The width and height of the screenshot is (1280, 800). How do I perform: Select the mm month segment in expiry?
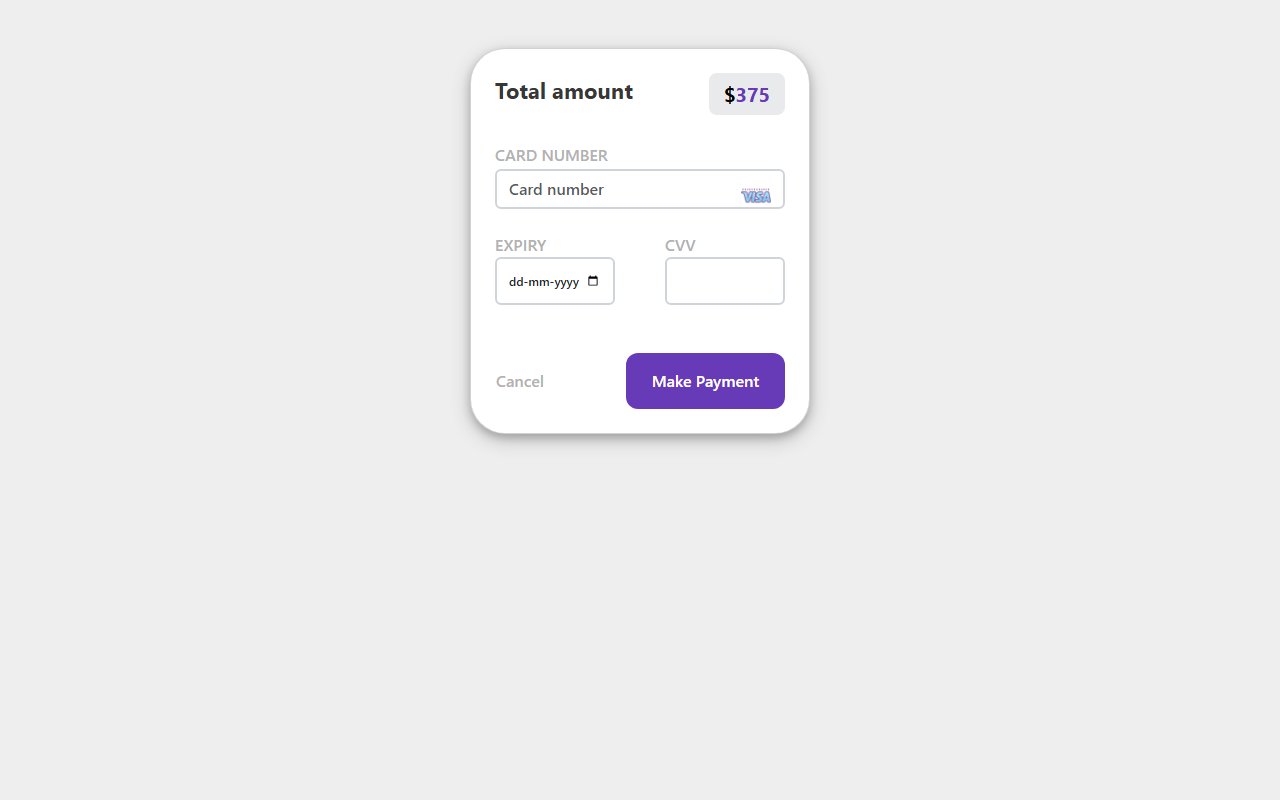(x=539, y=282)
